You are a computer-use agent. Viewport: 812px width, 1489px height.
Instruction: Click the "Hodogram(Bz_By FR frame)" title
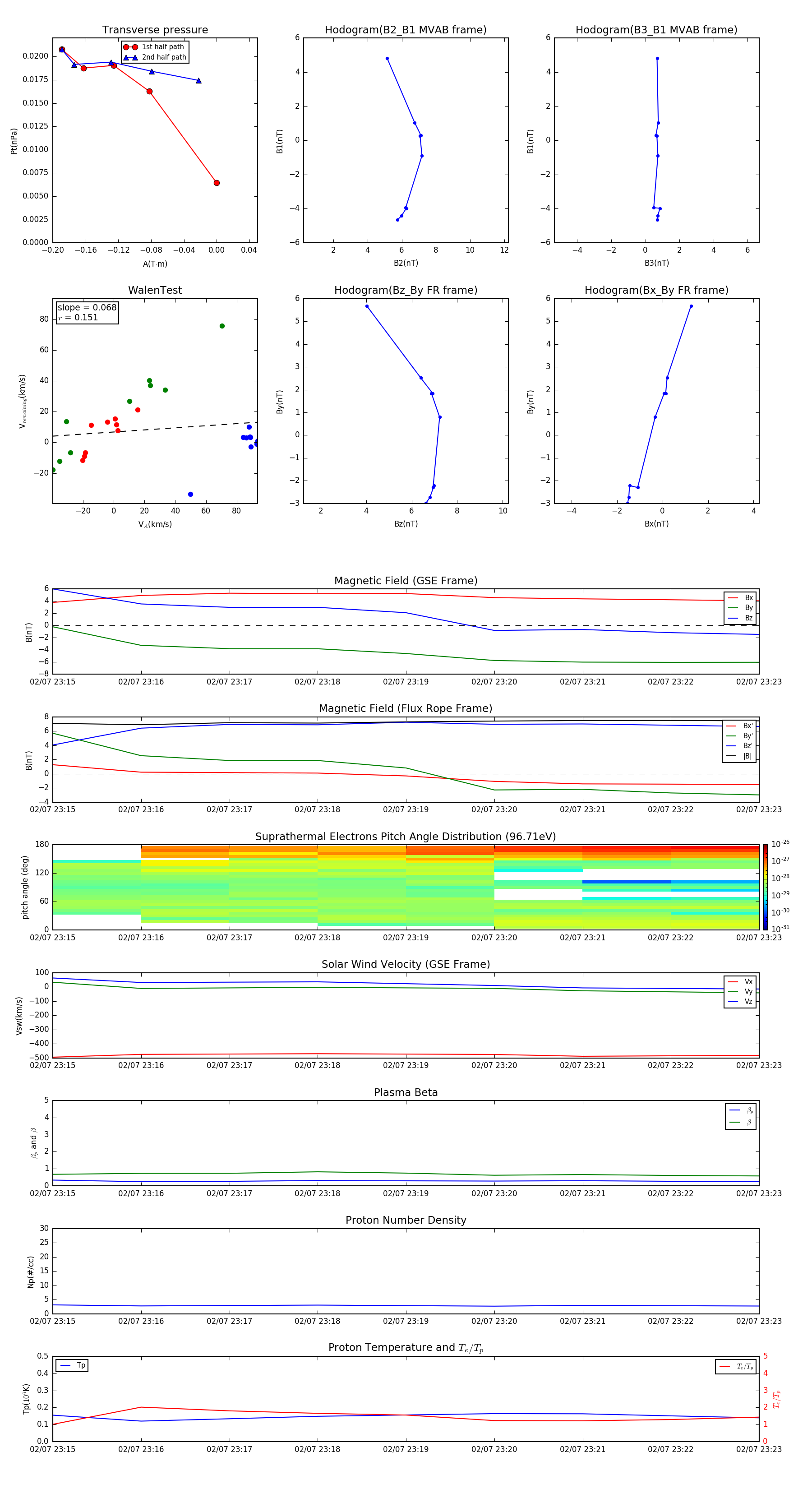pyautogui.click(x=406, y=290)
